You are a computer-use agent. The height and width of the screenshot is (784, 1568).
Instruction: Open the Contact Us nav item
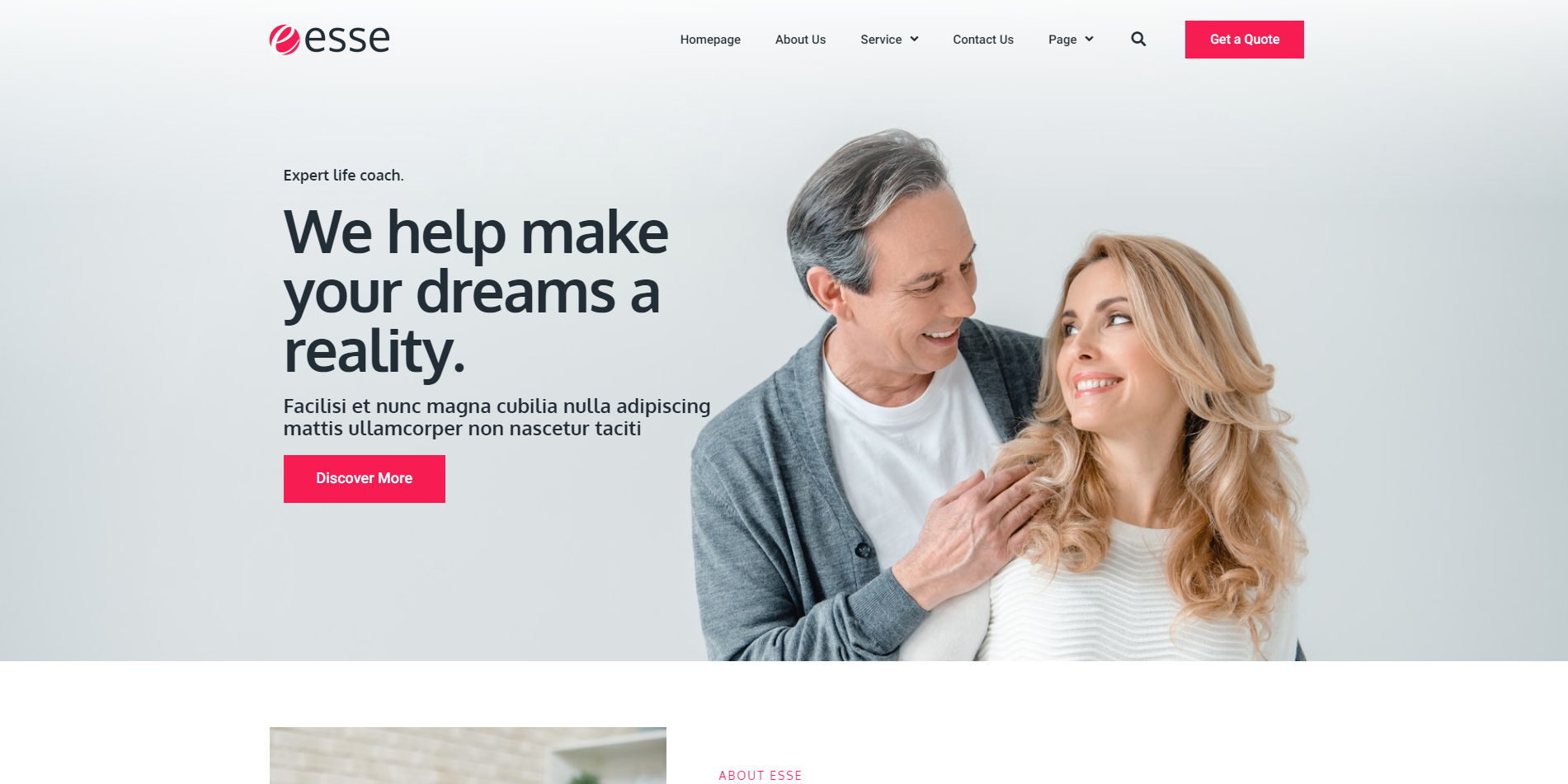[983, 40]
